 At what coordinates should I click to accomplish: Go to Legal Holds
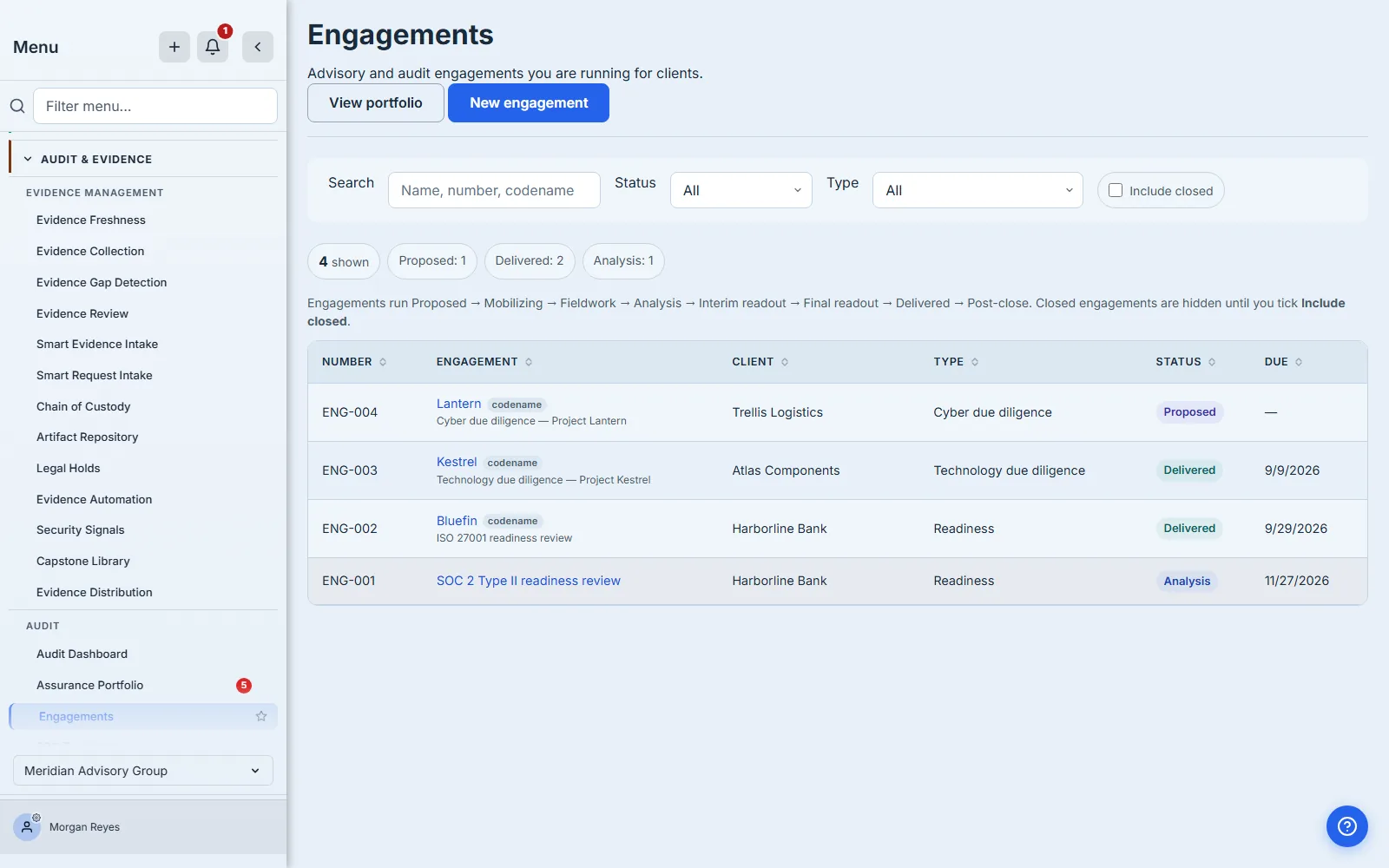tap(69, 469)
